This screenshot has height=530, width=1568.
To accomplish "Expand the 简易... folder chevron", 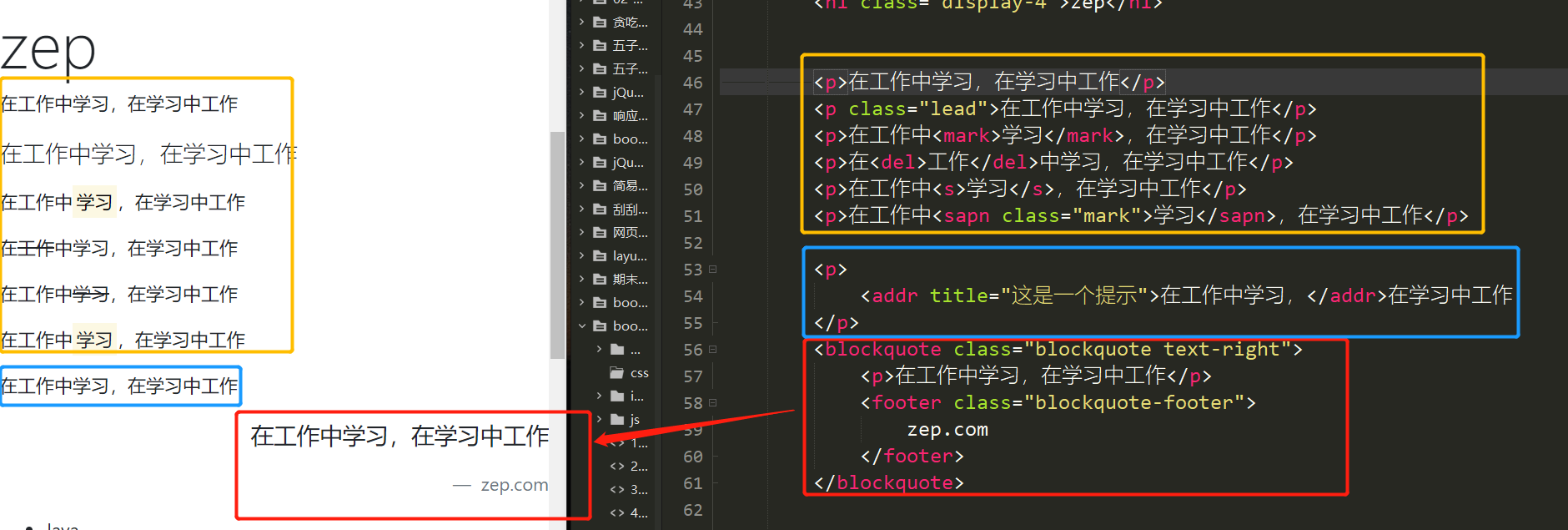I will point(581,186).
